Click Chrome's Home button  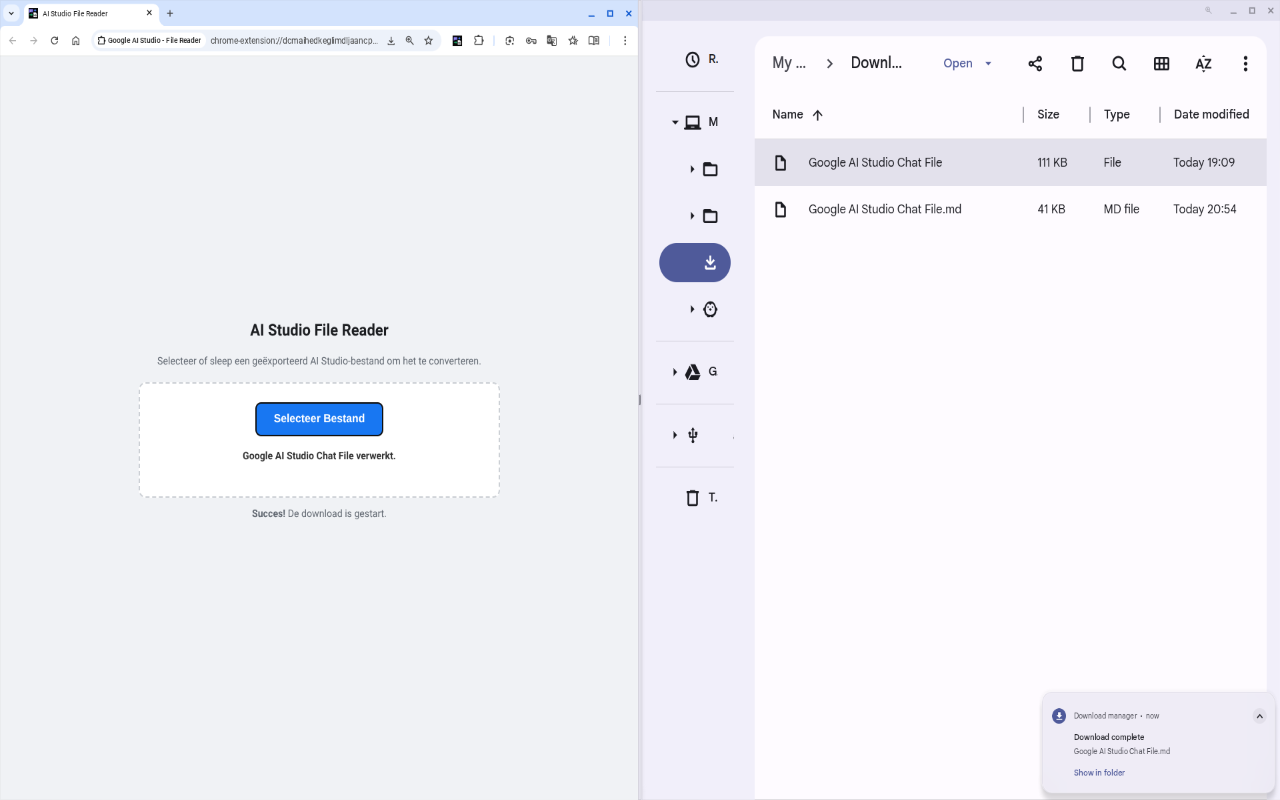(x=75, y=41)
